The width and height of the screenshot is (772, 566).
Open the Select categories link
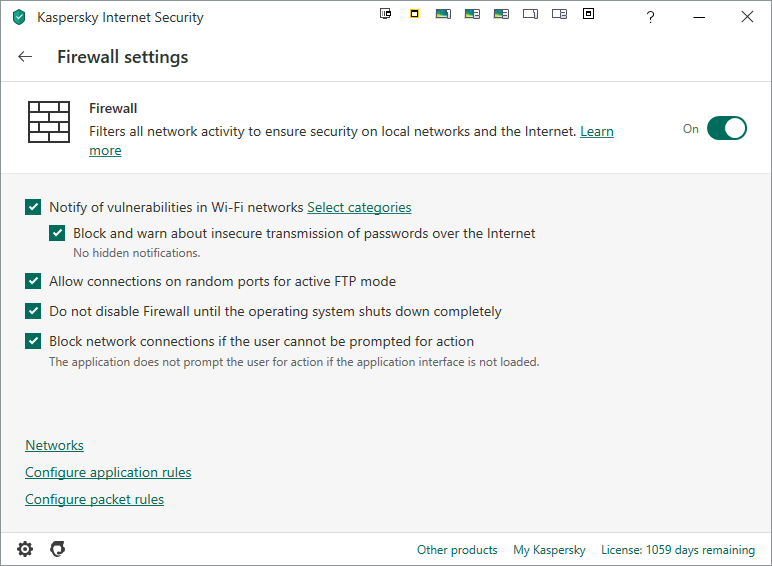(x=359, y=208)
